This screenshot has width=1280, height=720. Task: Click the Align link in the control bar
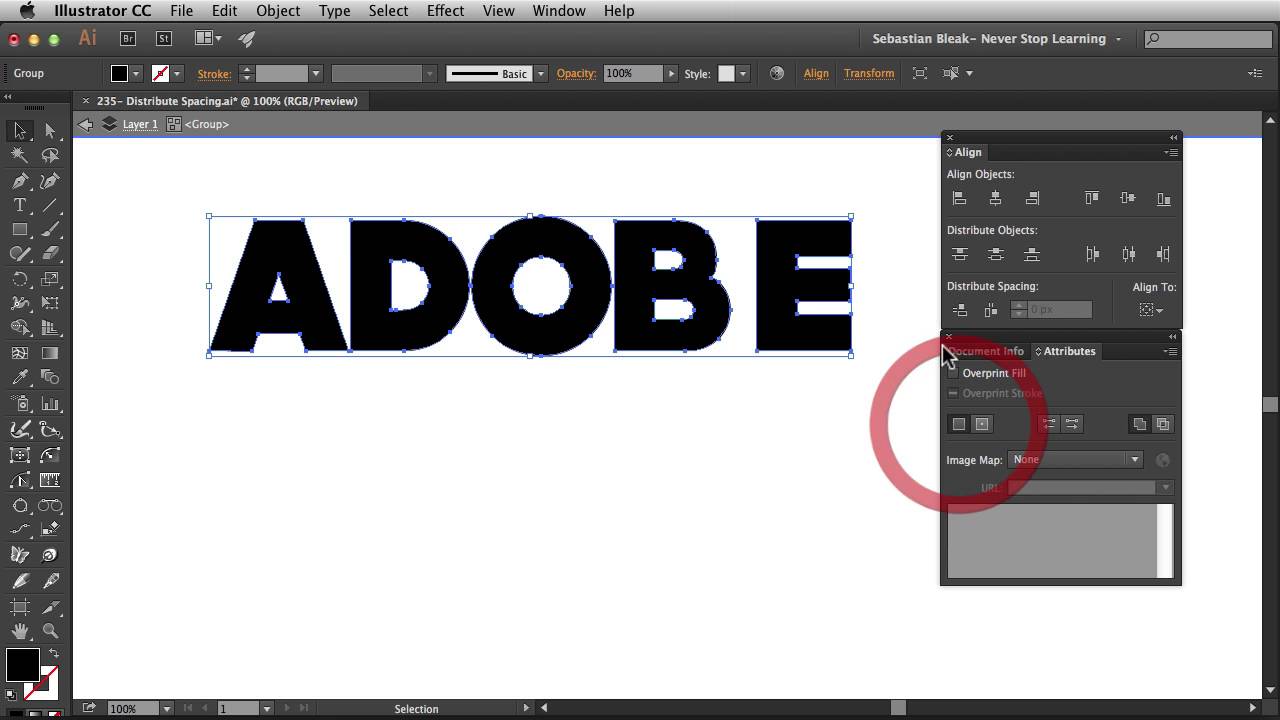click(816, 73)
